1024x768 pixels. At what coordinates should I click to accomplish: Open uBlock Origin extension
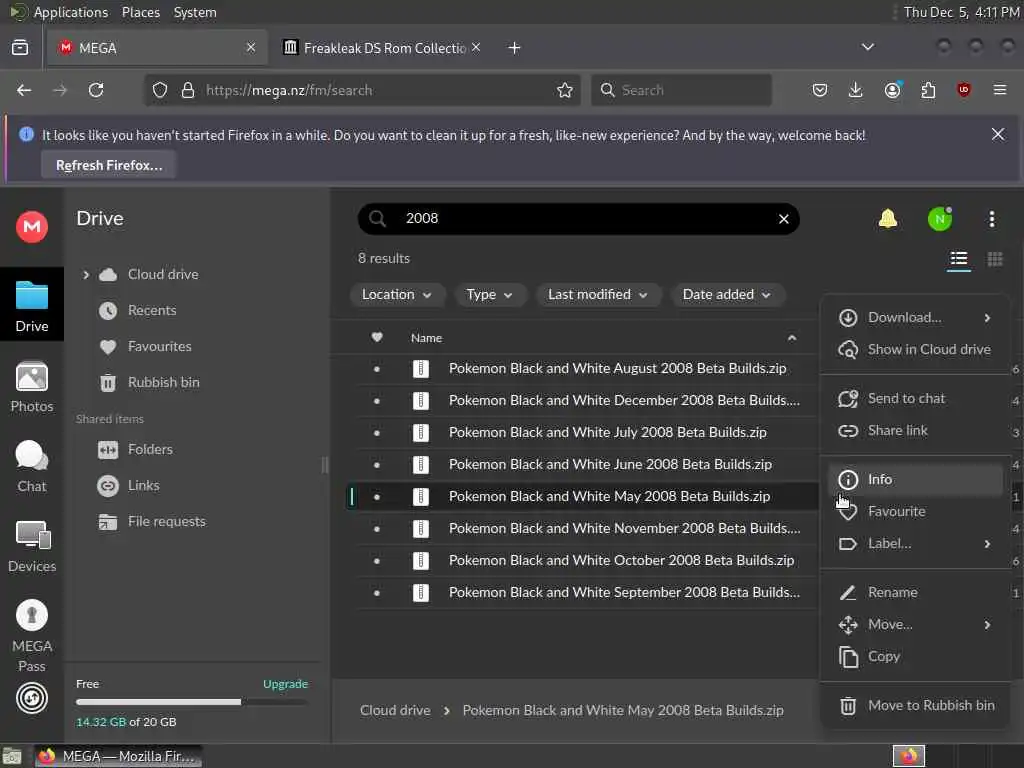pyautogui.click(x=964, y=90)
